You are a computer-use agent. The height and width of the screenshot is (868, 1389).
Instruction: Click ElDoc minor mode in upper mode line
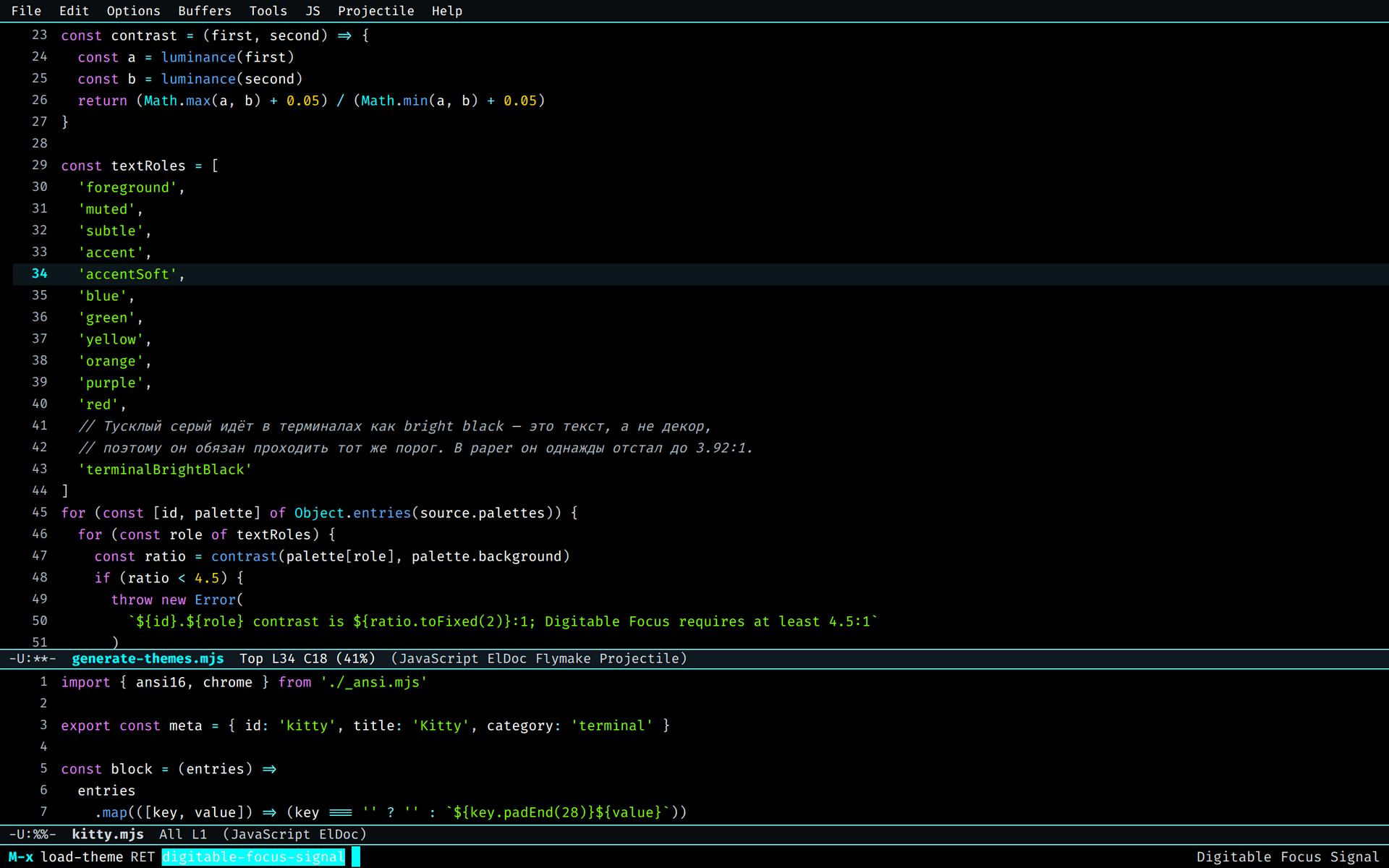(507, 658)
